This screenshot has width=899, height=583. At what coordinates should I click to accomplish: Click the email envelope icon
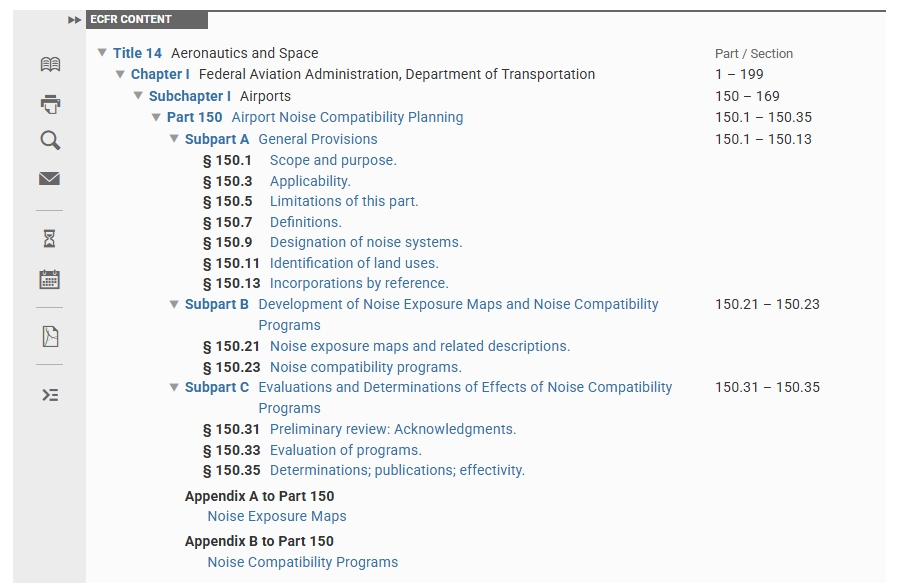tap(50, 179)
